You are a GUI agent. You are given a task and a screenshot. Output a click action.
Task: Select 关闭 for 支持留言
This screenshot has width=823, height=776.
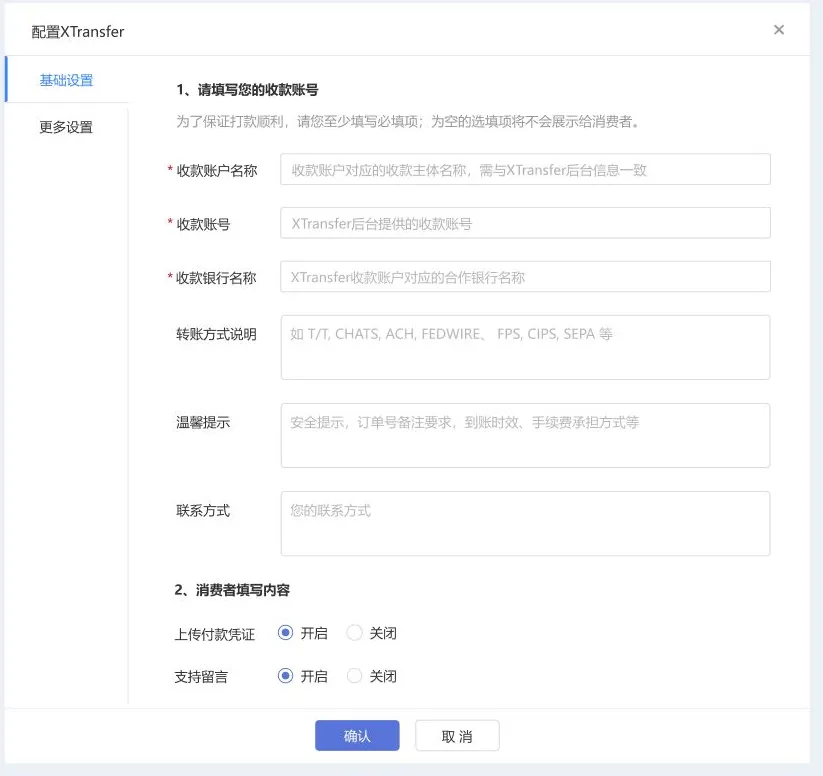pyautogui.click(x=354, y=676)
